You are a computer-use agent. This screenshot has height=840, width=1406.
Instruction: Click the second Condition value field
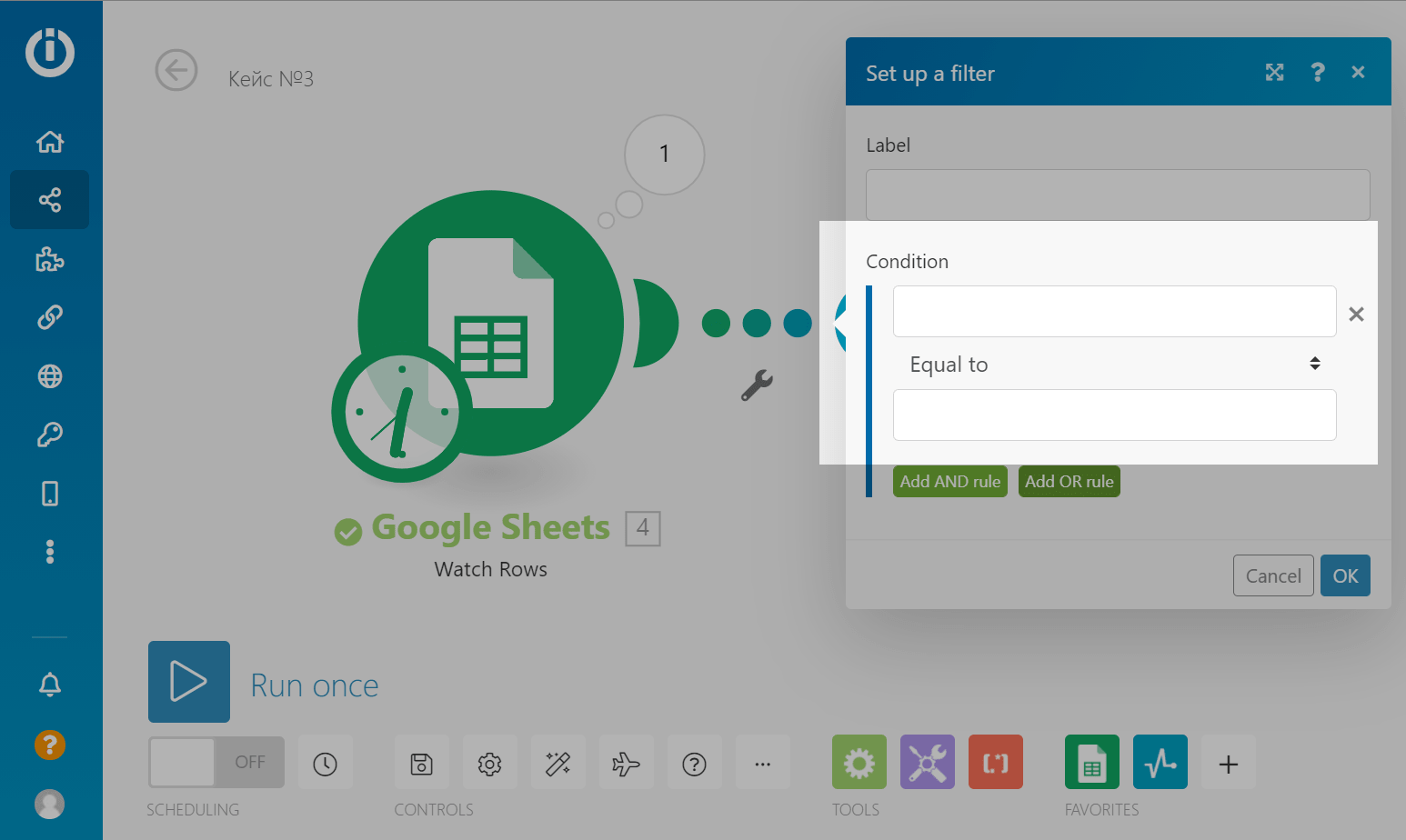[1114, 415]
